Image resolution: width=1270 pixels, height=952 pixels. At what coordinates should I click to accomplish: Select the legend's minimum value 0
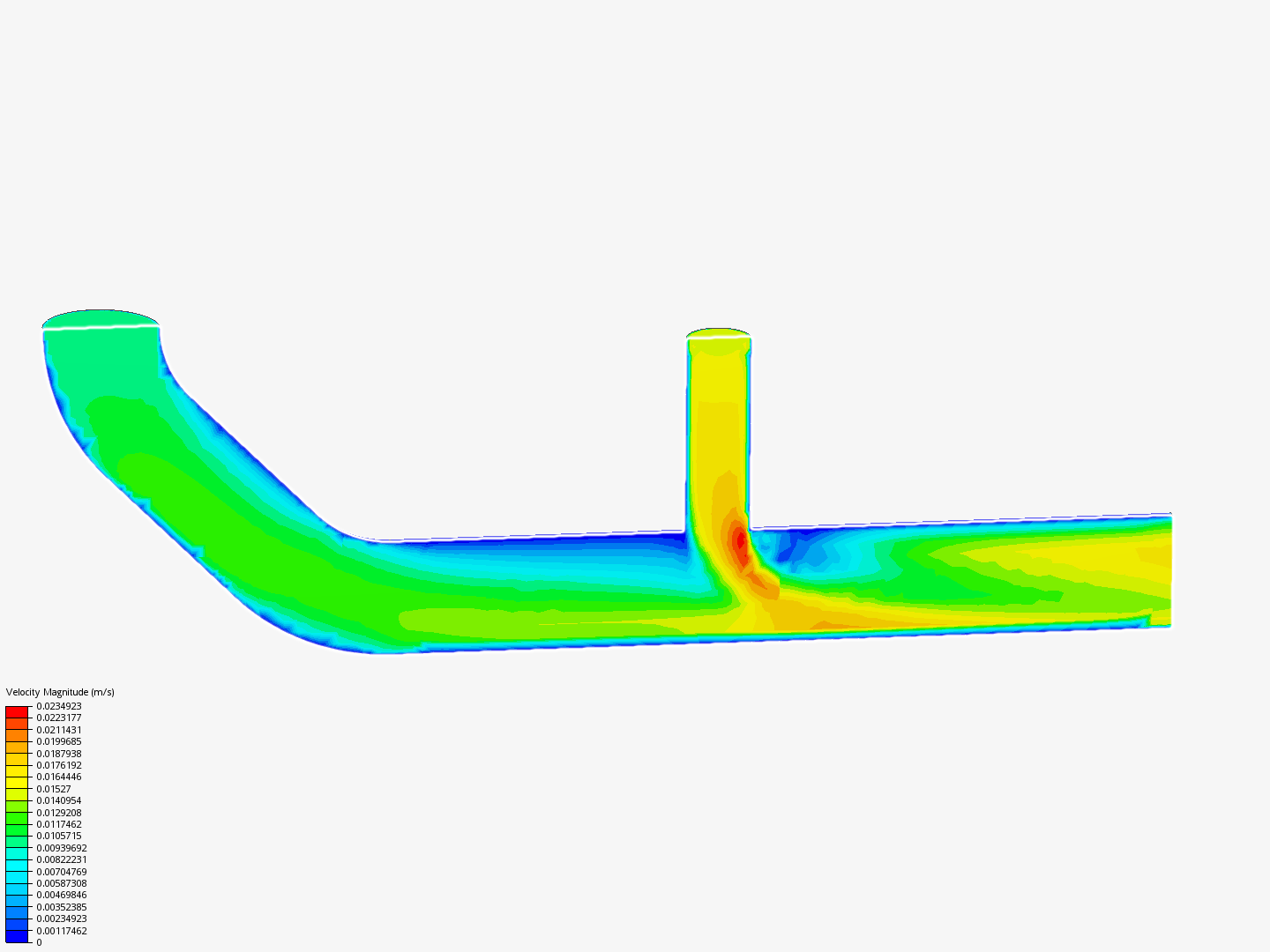click(39, 942)
